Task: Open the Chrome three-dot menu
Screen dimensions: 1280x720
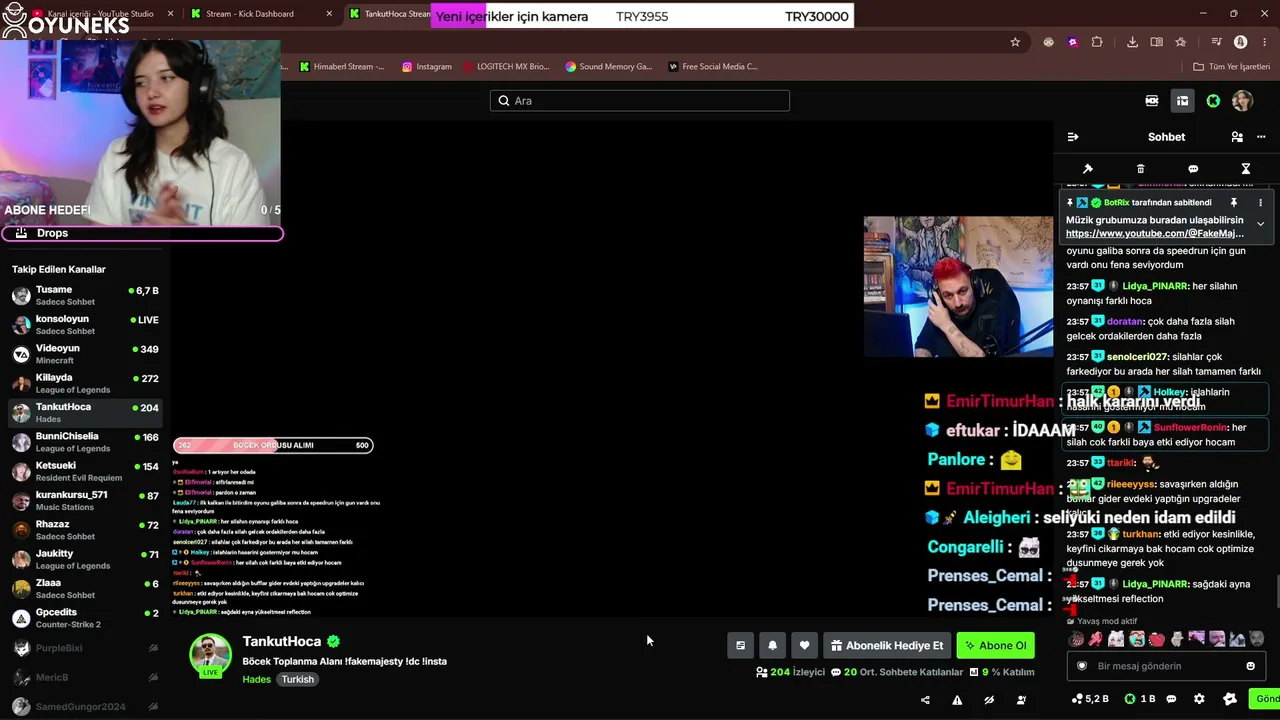Action: pos(1264,42)
